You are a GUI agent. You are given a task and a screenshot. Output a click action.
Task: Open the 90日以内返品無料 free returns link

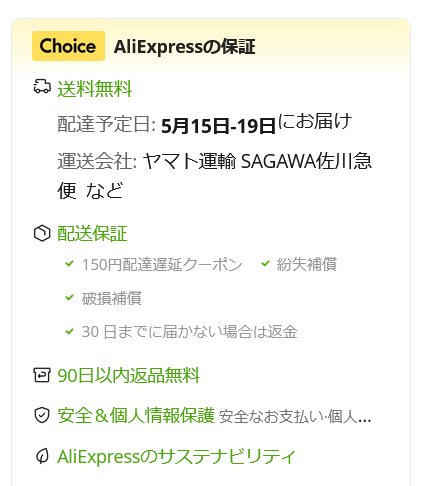[x=129, y=376]
